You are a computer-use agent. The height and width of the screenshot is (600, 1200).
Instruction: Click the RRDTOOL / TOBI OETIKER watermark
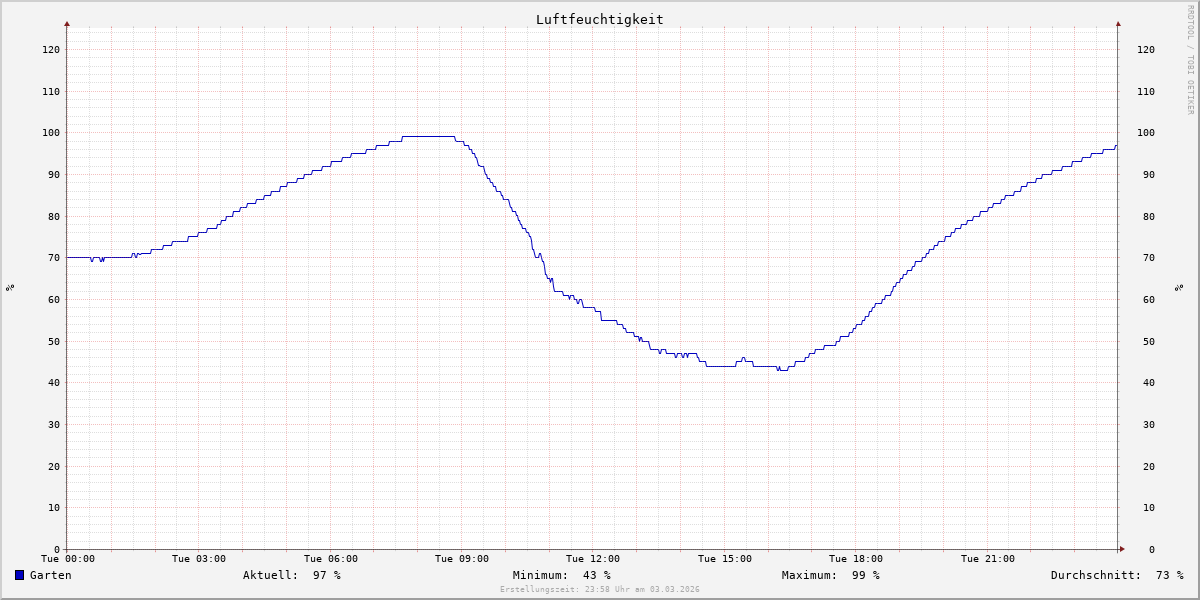(x=1190, y=59)
